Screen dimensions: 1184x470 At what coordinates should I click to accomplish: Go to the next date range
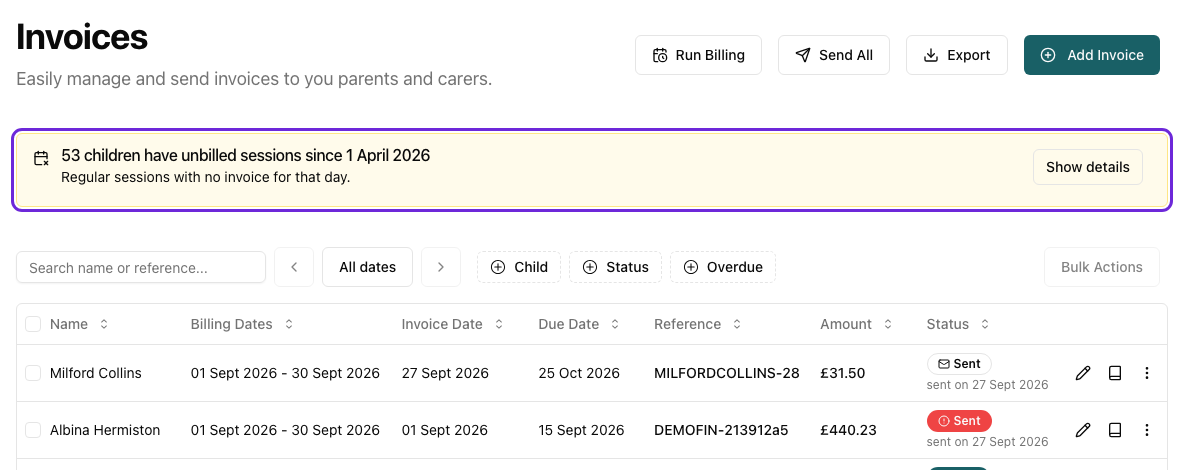tap(441, 267)
